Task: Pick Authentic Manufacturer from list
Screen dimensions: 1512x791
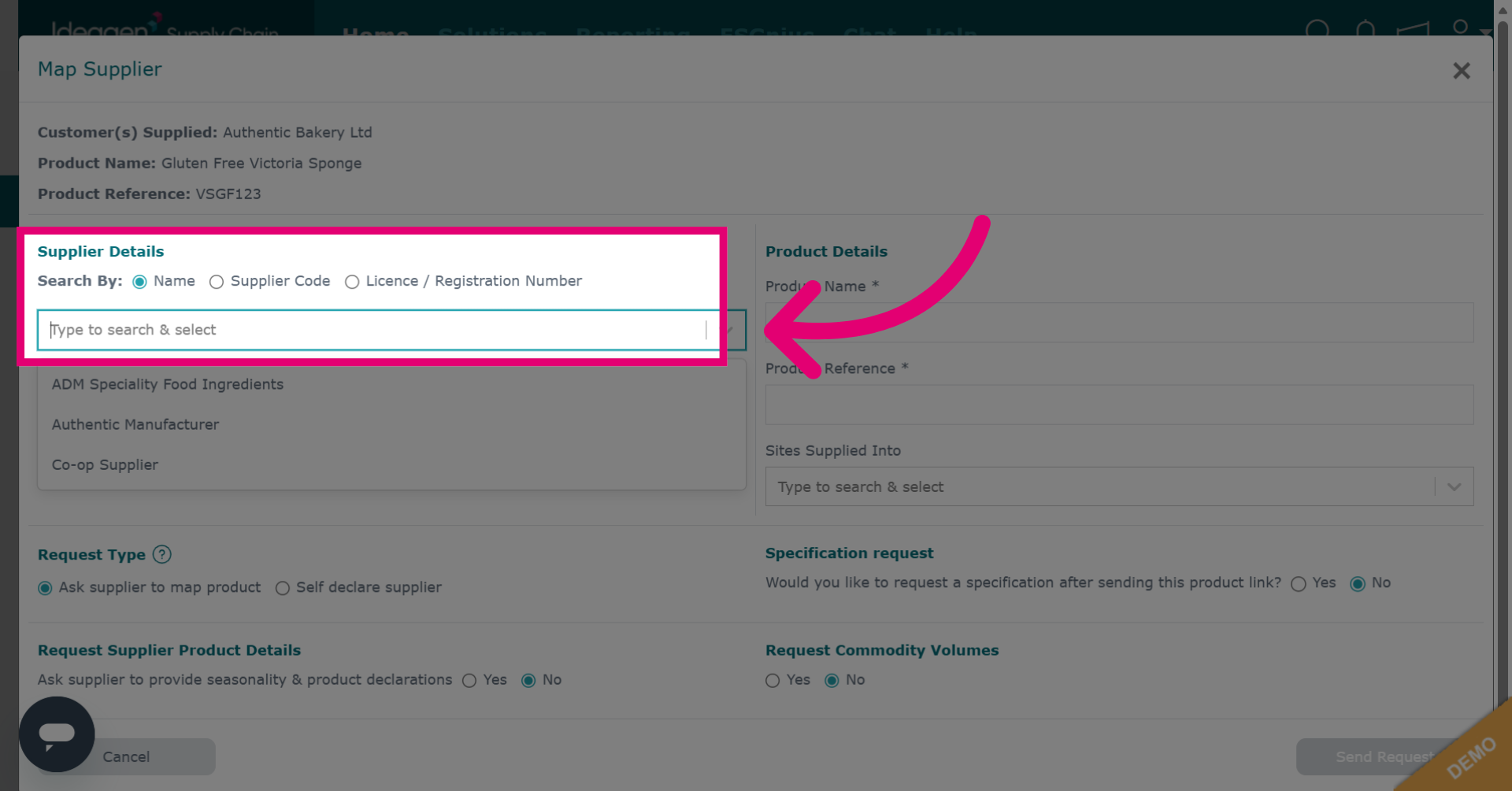Action: (x=391, y=424)
